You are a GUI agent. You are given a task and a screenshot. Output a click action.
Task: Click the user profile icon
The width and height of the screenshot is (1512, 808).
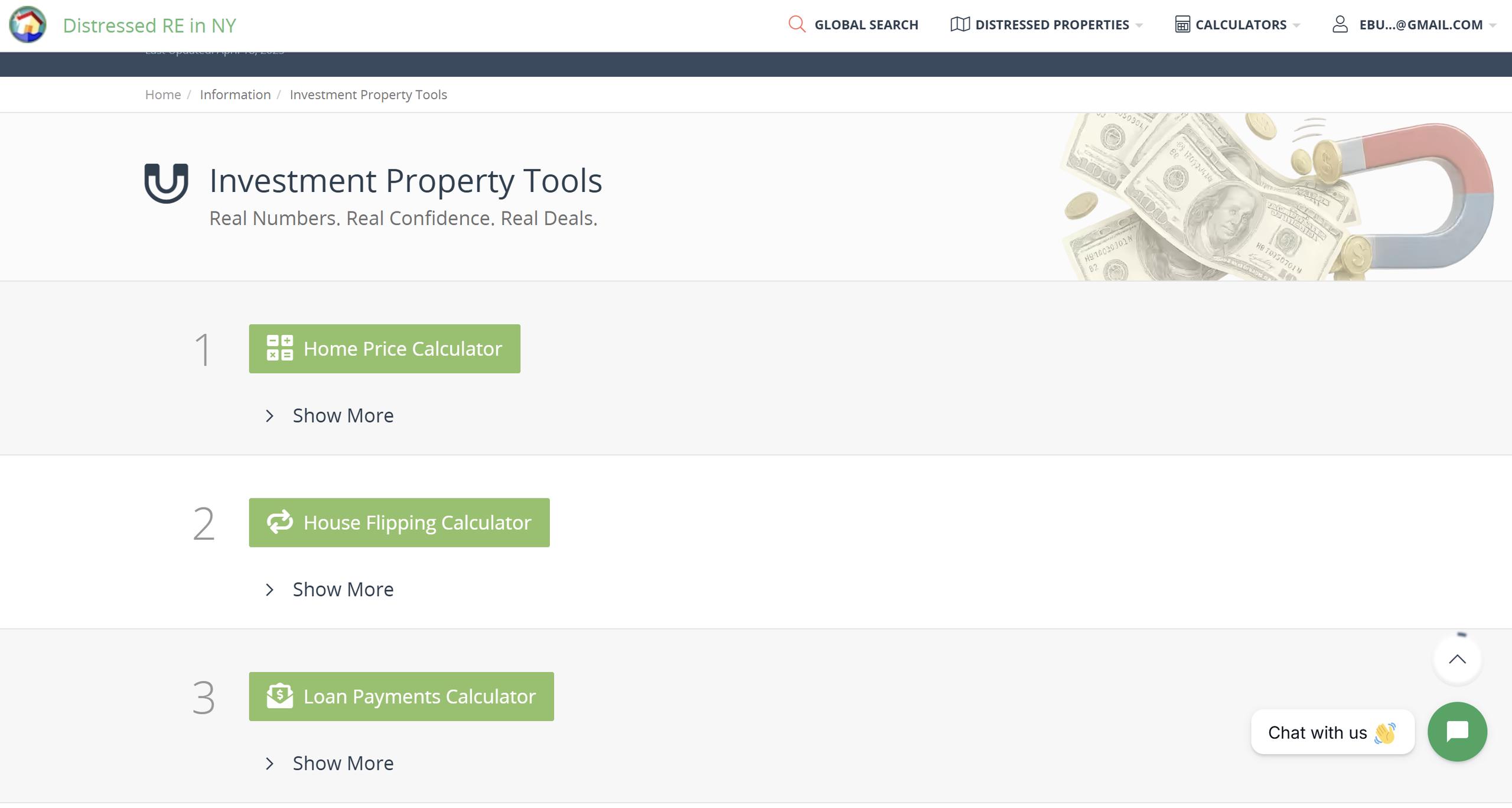tap(1340, 24)
